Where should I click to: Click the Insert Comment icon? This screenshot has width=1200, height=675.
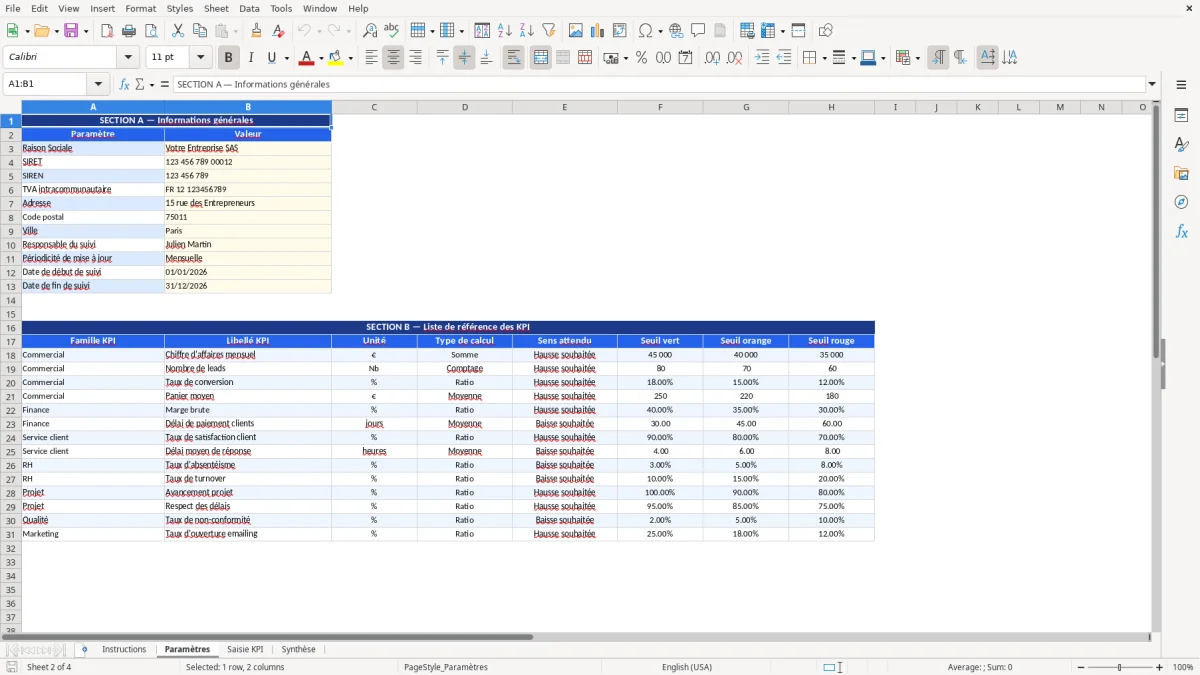tap(698, 31)
